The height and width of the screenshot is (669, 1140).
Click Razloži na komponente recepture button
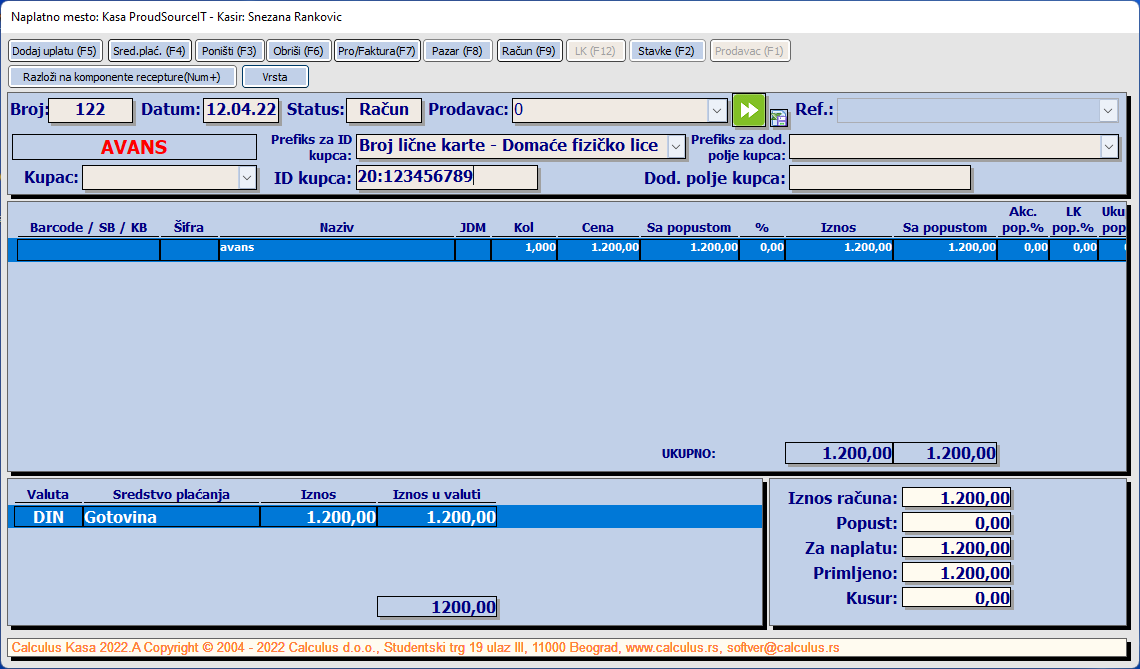pos(122,76)
